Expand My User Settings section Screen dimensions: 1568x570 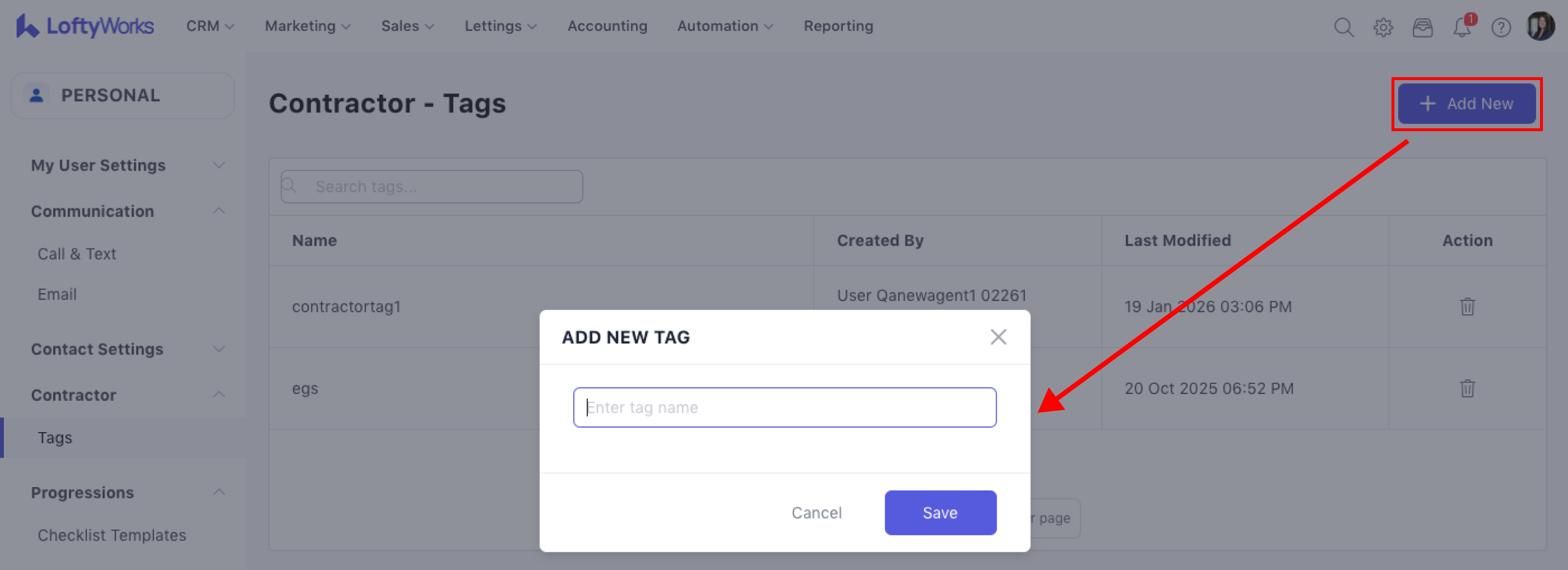pos(128,165)
